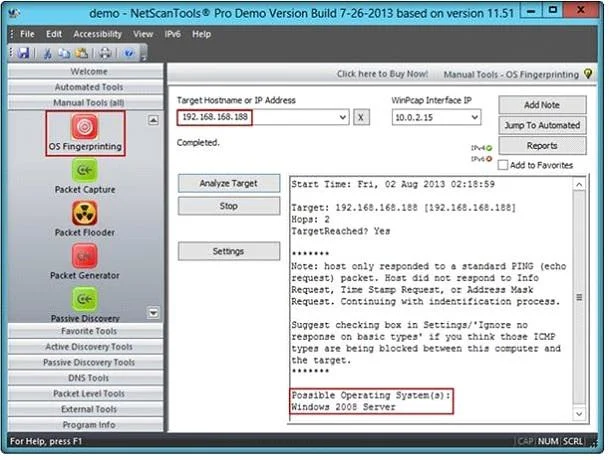Click the Stop button

pyautogui.click(x=229, y=206)
